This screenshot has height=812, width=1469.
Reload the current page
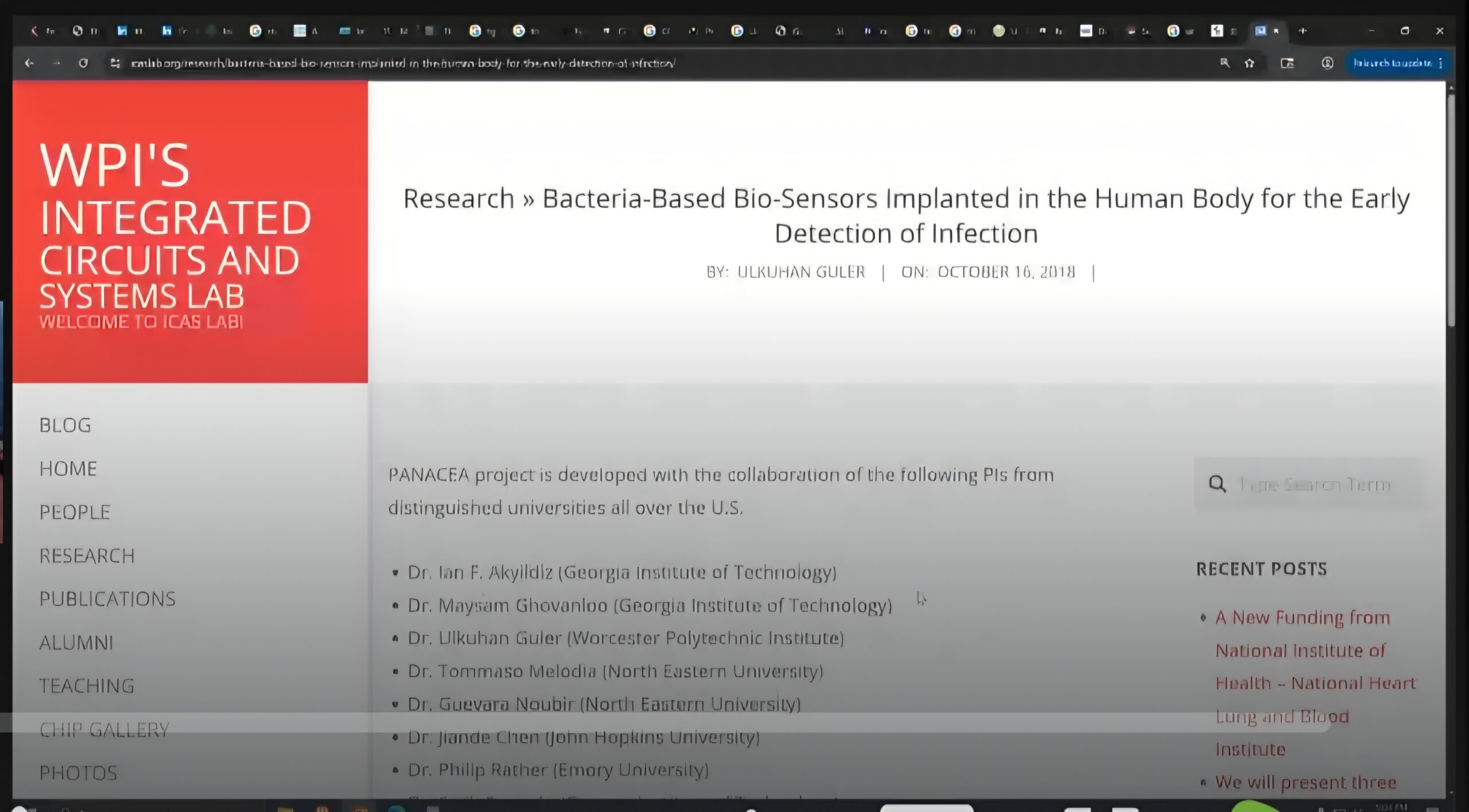click(x=83, y=63)
